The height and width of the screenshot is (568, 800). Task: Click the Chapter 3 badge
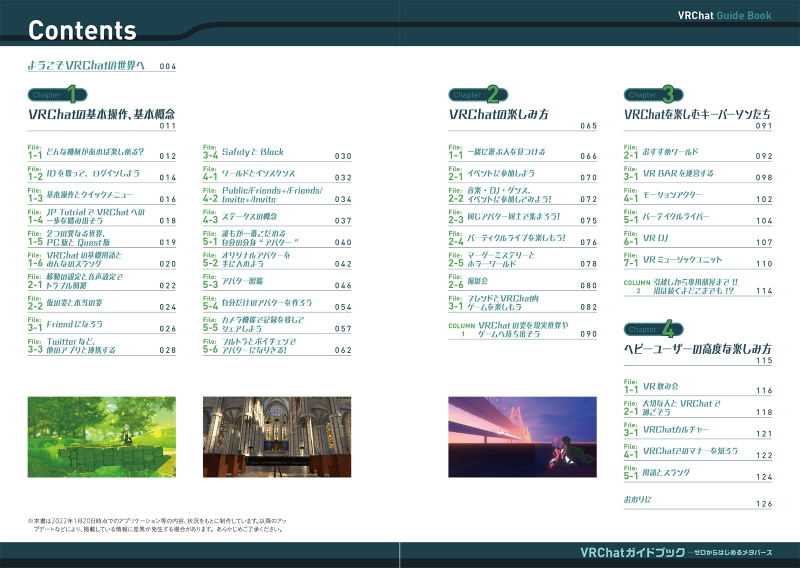tap(654, 95)
